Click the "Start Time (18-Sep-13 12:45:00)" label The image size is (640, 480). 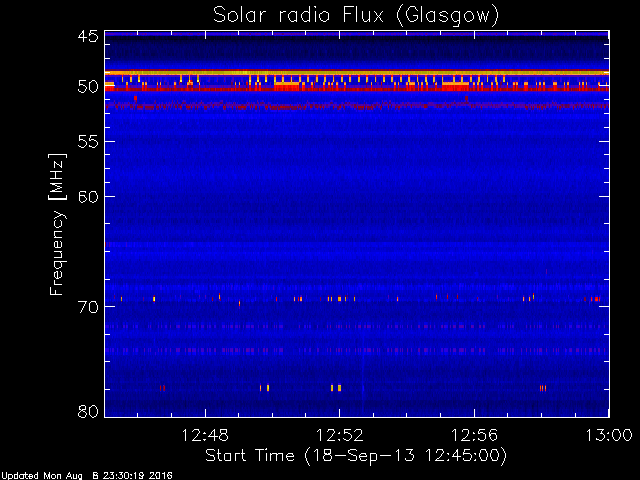tap(356, 456)
